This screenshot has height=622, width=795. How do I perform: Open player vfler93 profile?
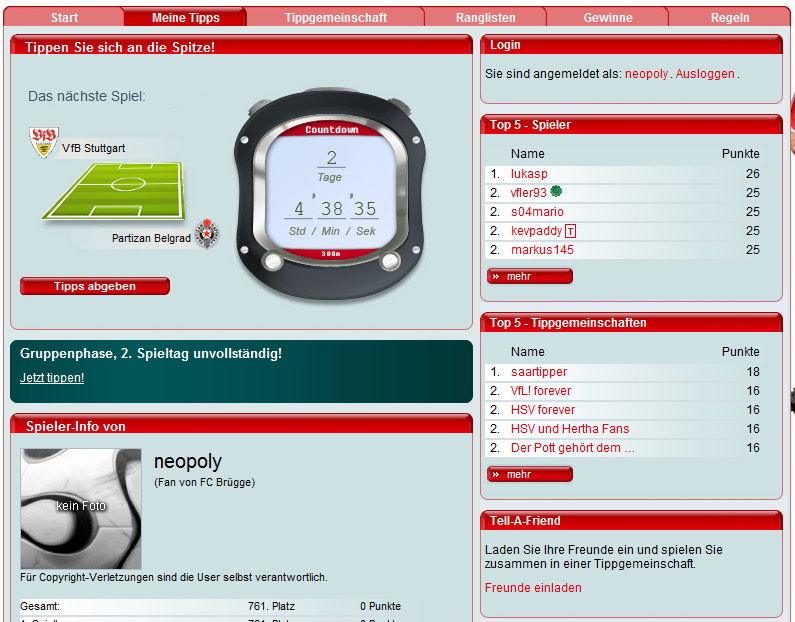coord(528,193)
